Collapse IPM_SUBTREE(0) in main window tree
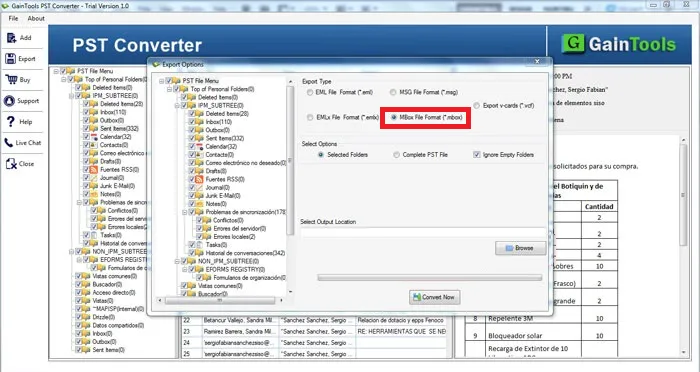700x372 pixels. (71, 96)
